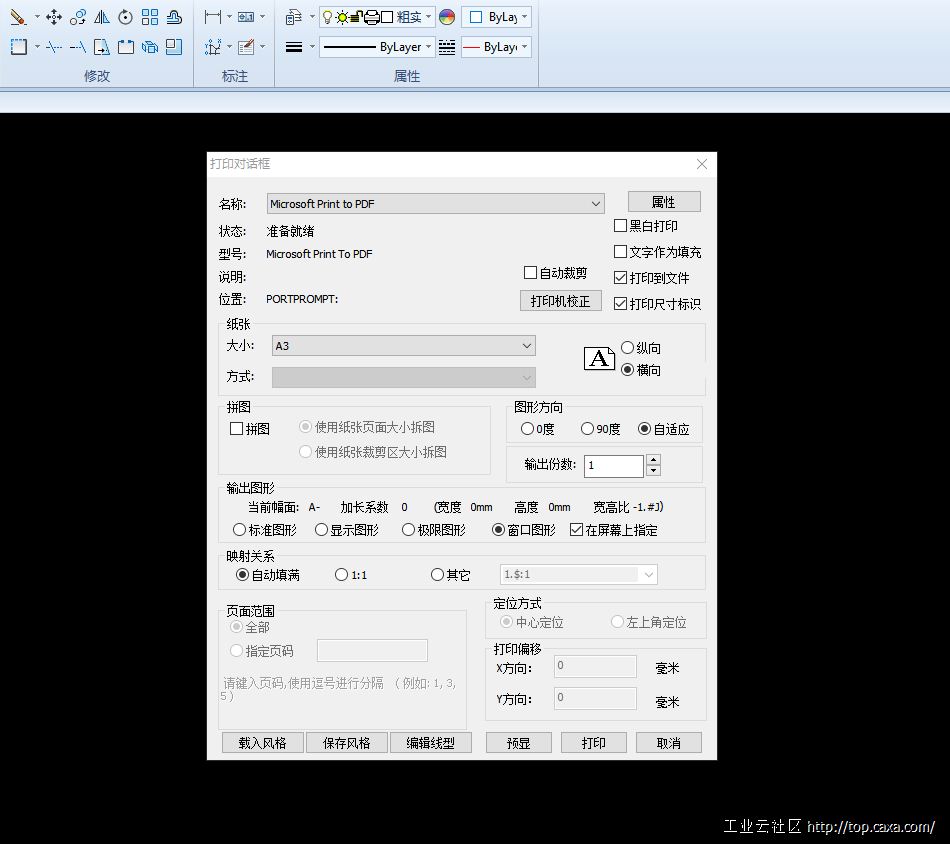Open the ByLayer color dropdown swatch
This screenshot has height=844, width=950.
(496, 17)
